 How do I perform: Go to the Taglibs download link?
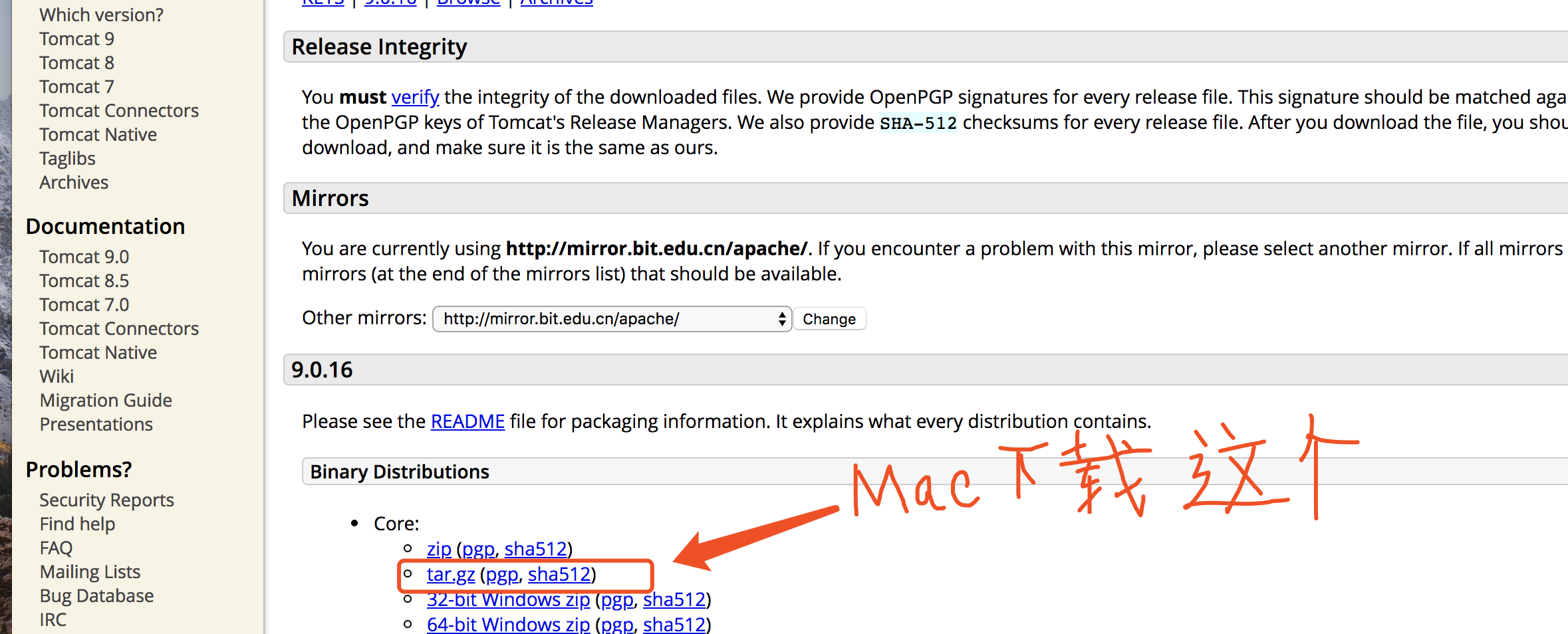coord(67,159)
